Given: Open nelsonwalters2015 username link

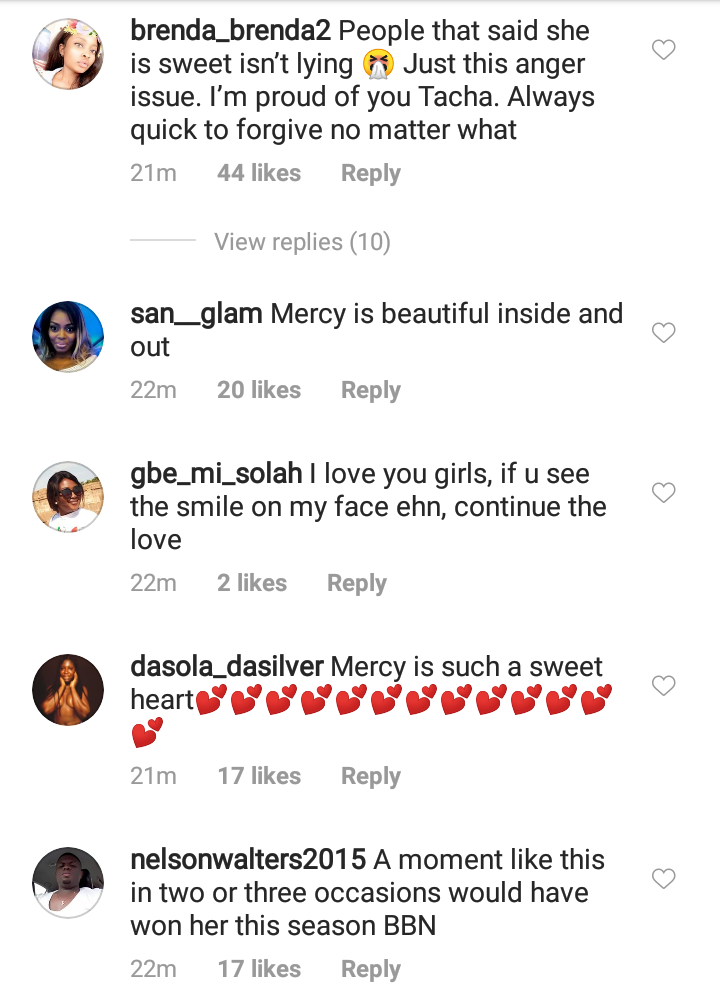Looking at the screenshot, I should tap(250, 860).
